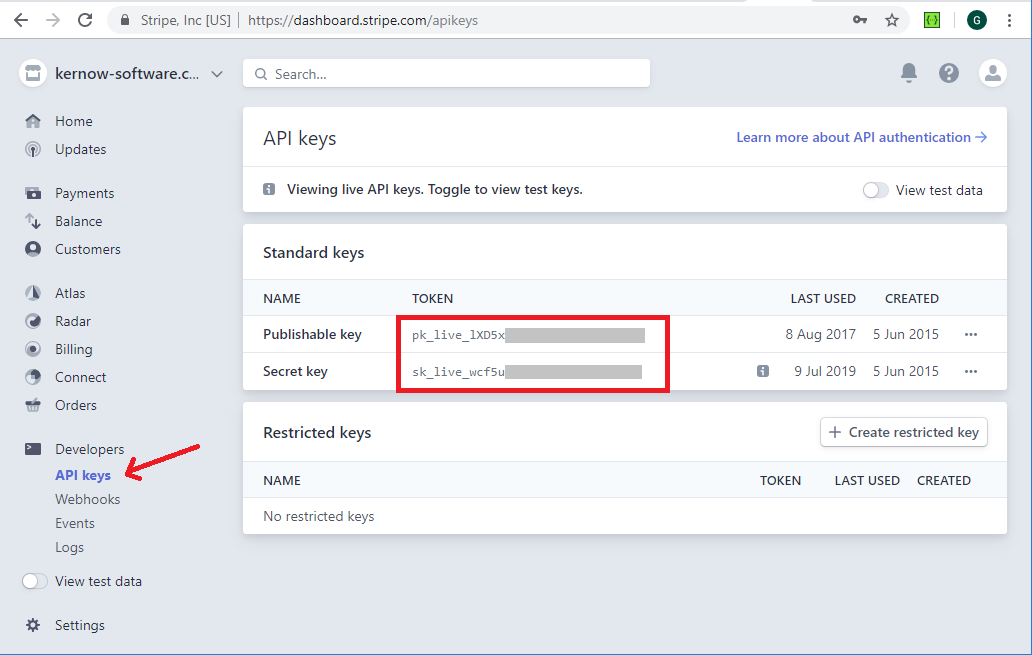The width and height of the screenshot is (1032, 655).
Task: Click the Billing sidebar icon
Action: (33, 349)
